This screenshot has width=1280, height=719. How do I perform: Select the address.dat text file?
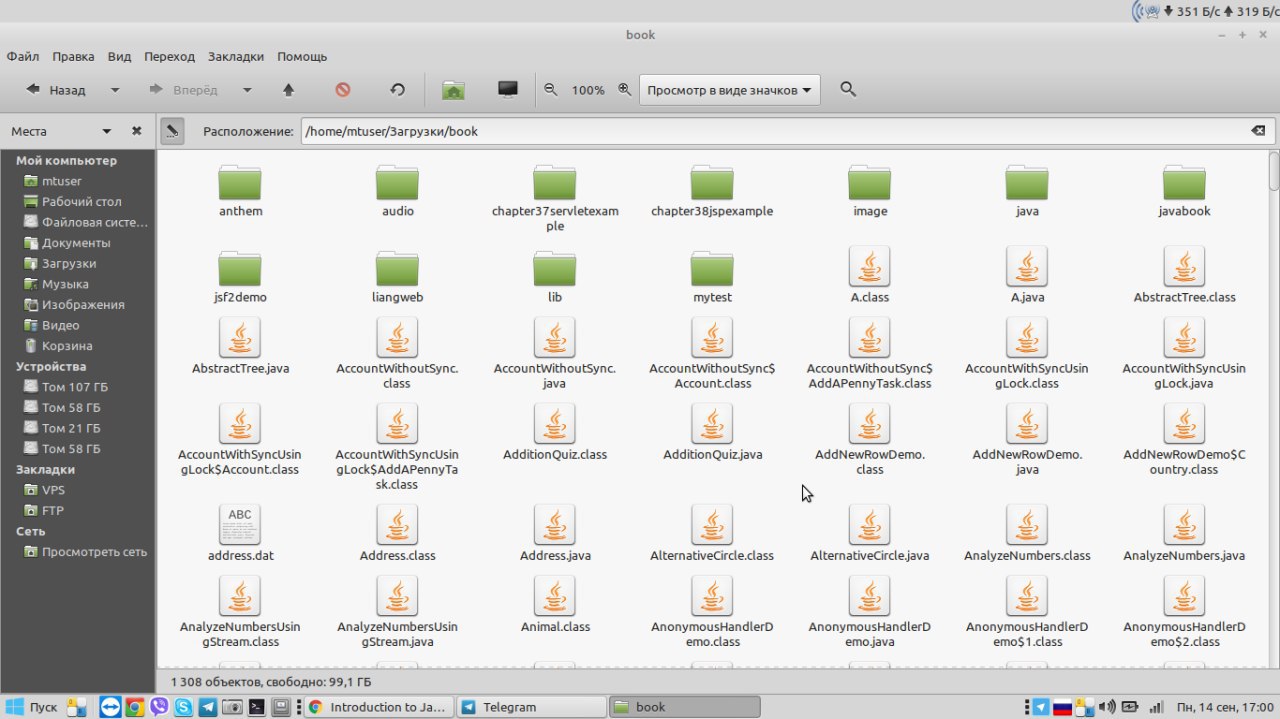240,533
